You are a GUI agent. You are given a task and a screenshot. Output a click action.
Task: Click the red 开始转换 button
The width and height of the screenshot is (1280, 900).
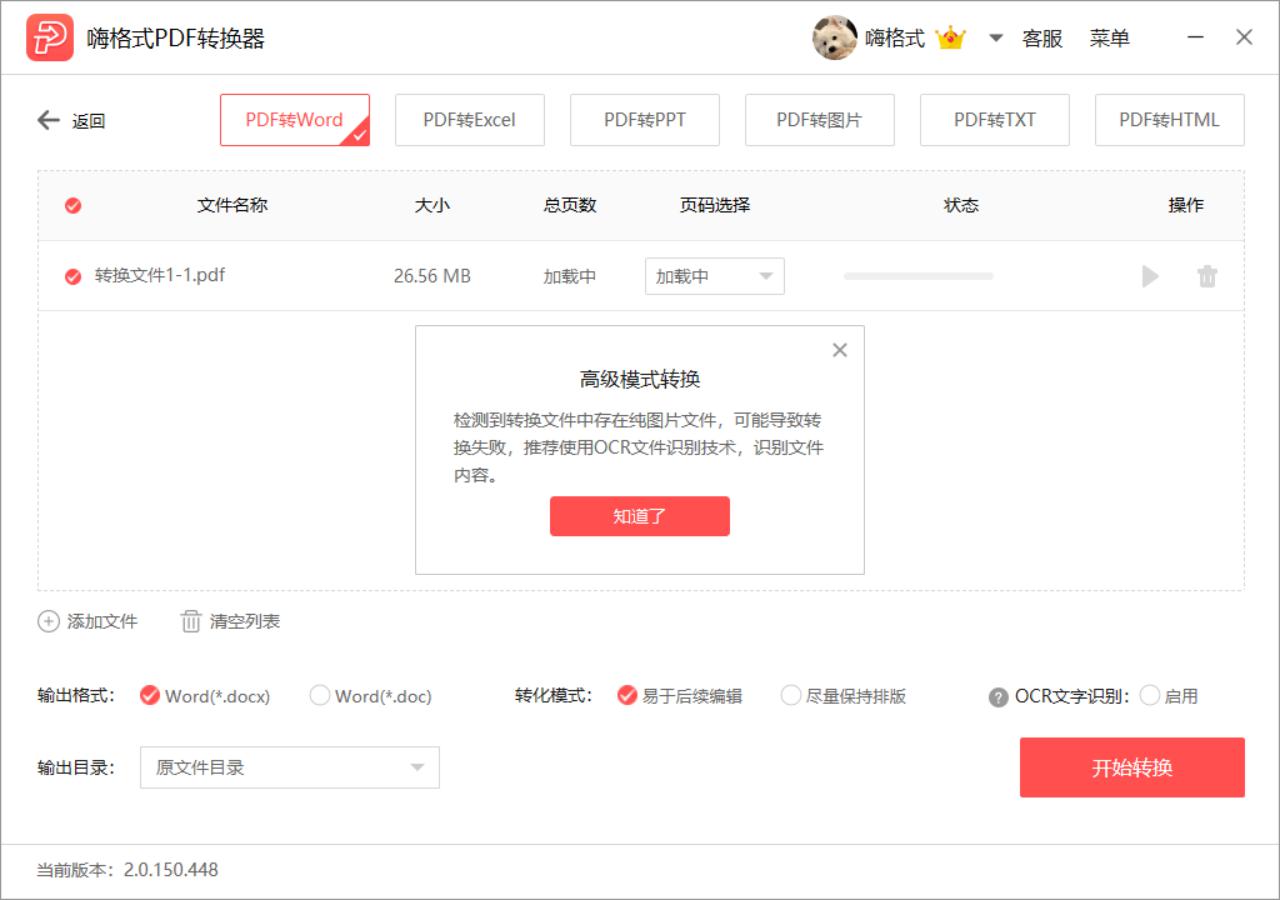(x=1132, y=768)
